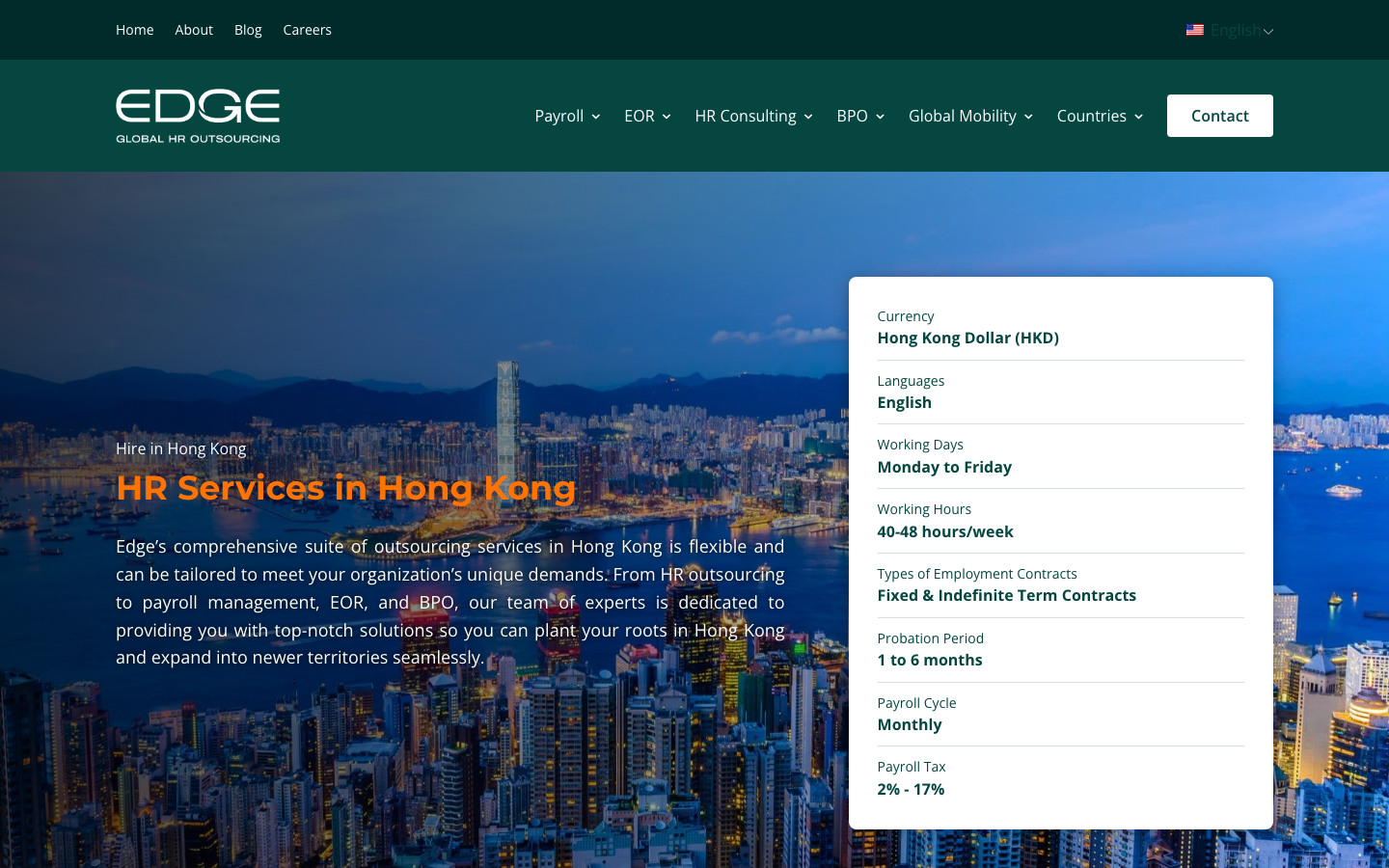Screen dimensions: 1389x868
Task: Click the Hire in Hong Kong text
Action: 181,448
